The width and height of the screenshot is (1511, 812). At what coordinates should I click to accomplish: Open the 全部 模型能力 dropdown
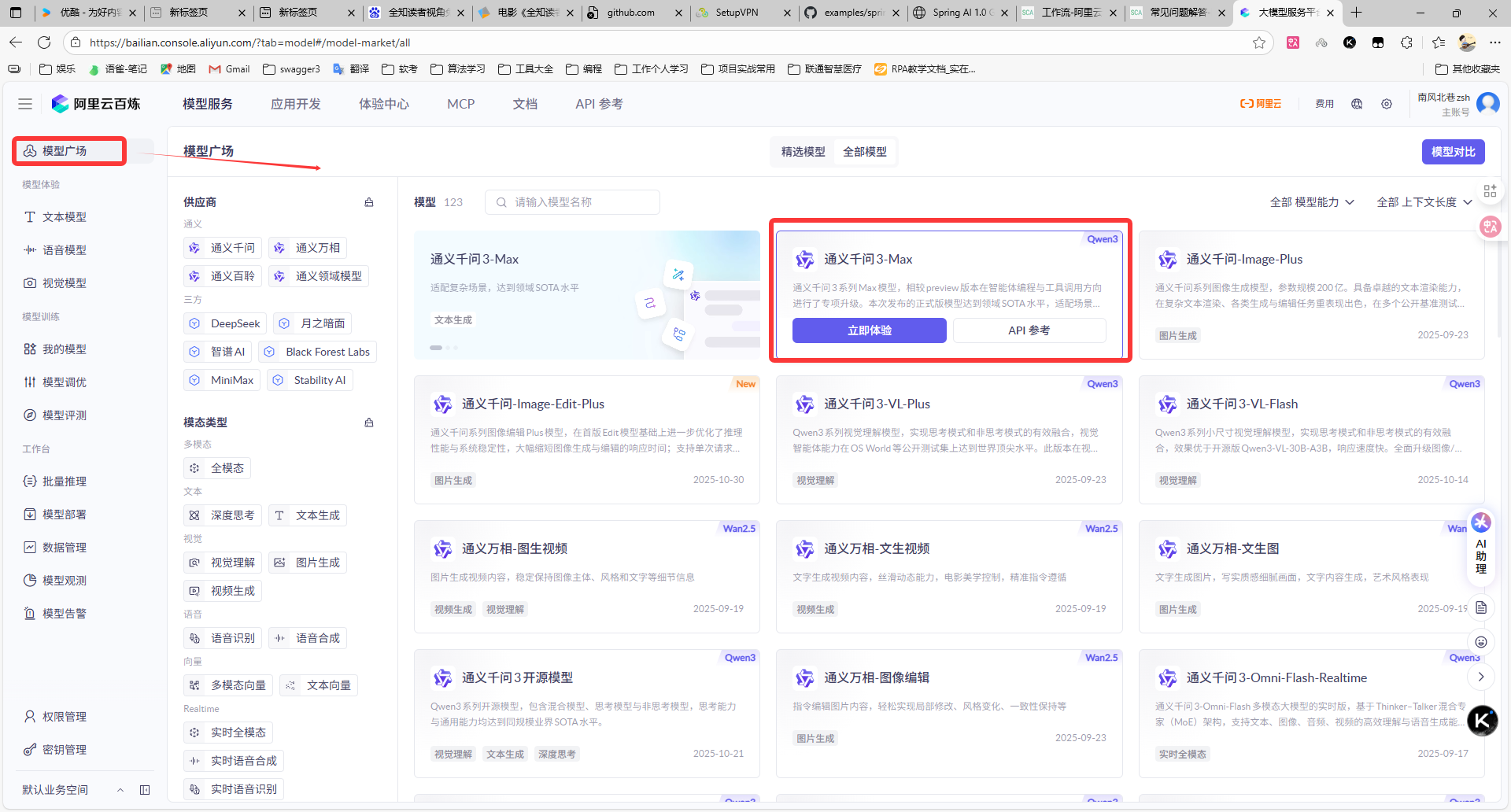pos(1312,202)
